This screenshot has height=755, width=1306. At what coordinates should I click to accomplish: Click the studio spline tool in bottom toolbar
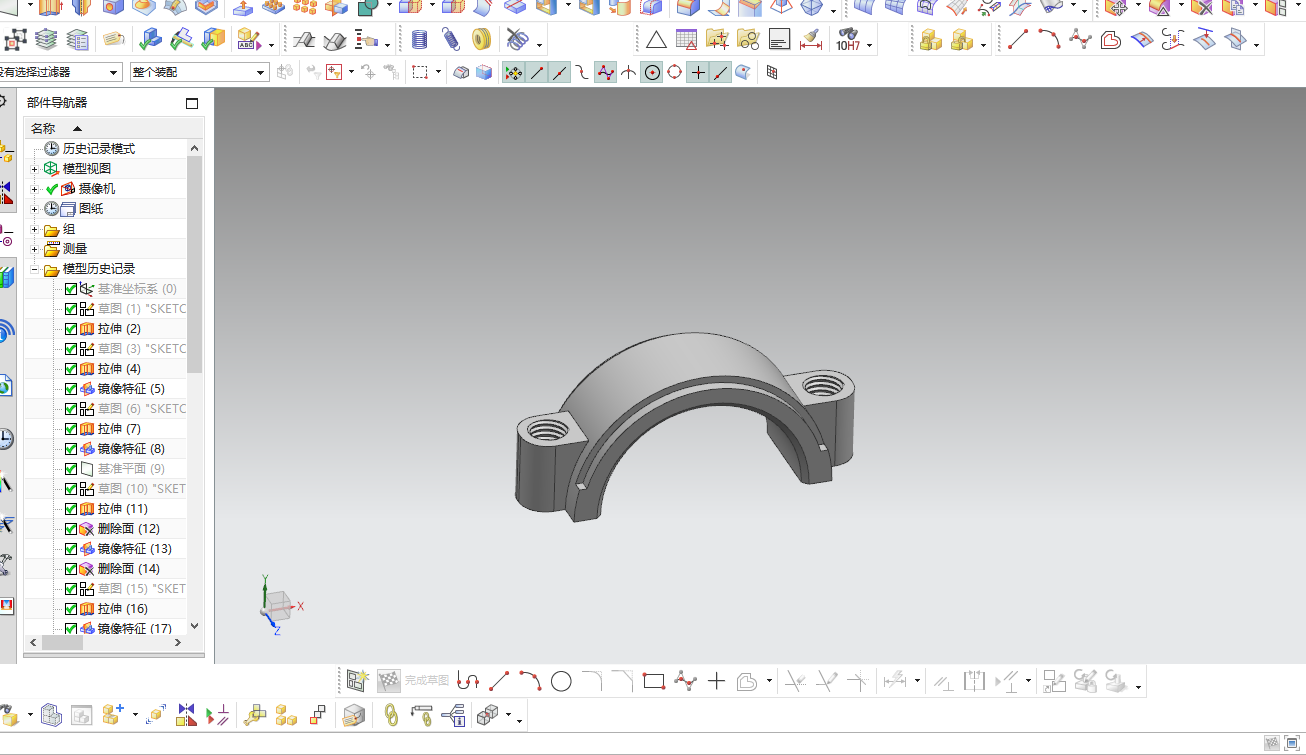coord(685,682)
